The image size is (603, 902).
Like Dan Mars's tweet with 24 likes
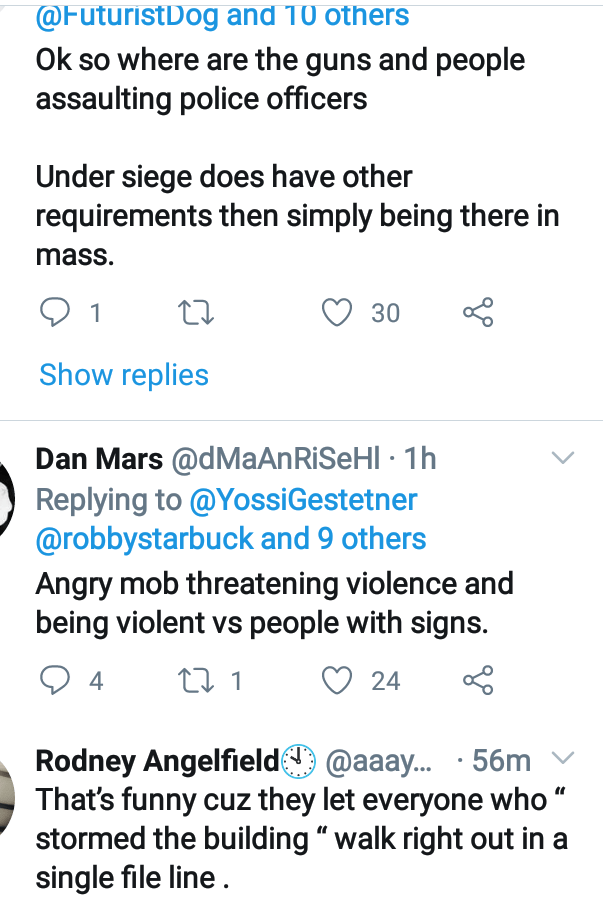tap(338, 681)
